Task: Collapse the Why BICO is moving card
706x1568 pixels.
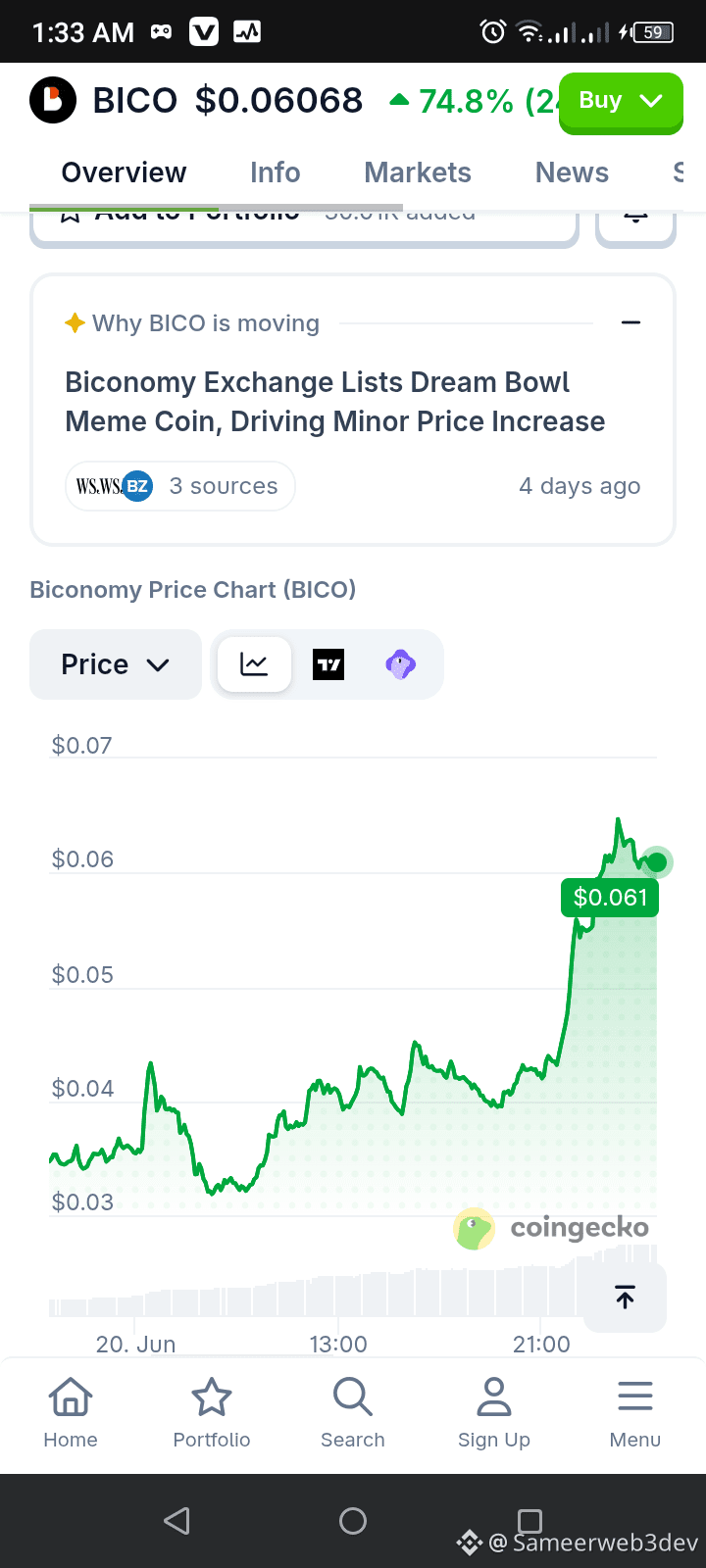Action: (631, 322)
